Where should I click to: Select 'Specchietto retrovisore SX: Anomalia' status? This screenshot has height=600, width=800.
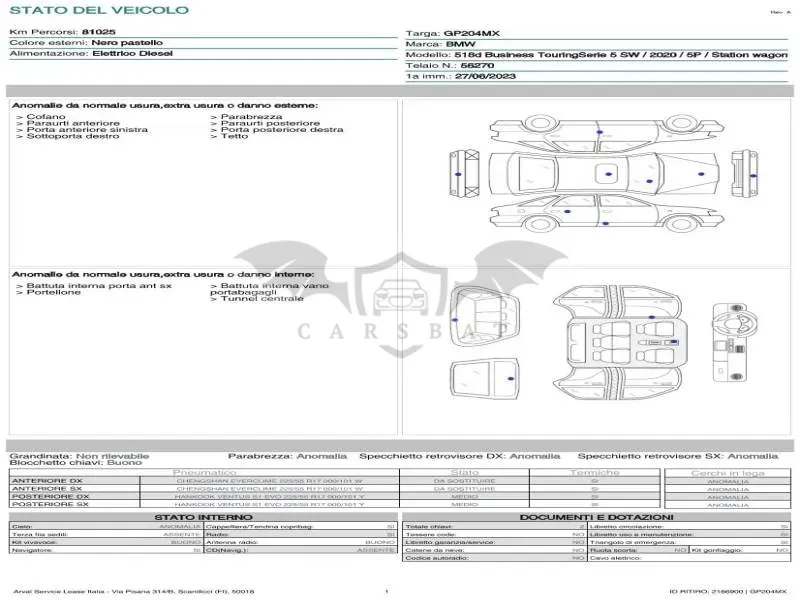click(678, 456)
